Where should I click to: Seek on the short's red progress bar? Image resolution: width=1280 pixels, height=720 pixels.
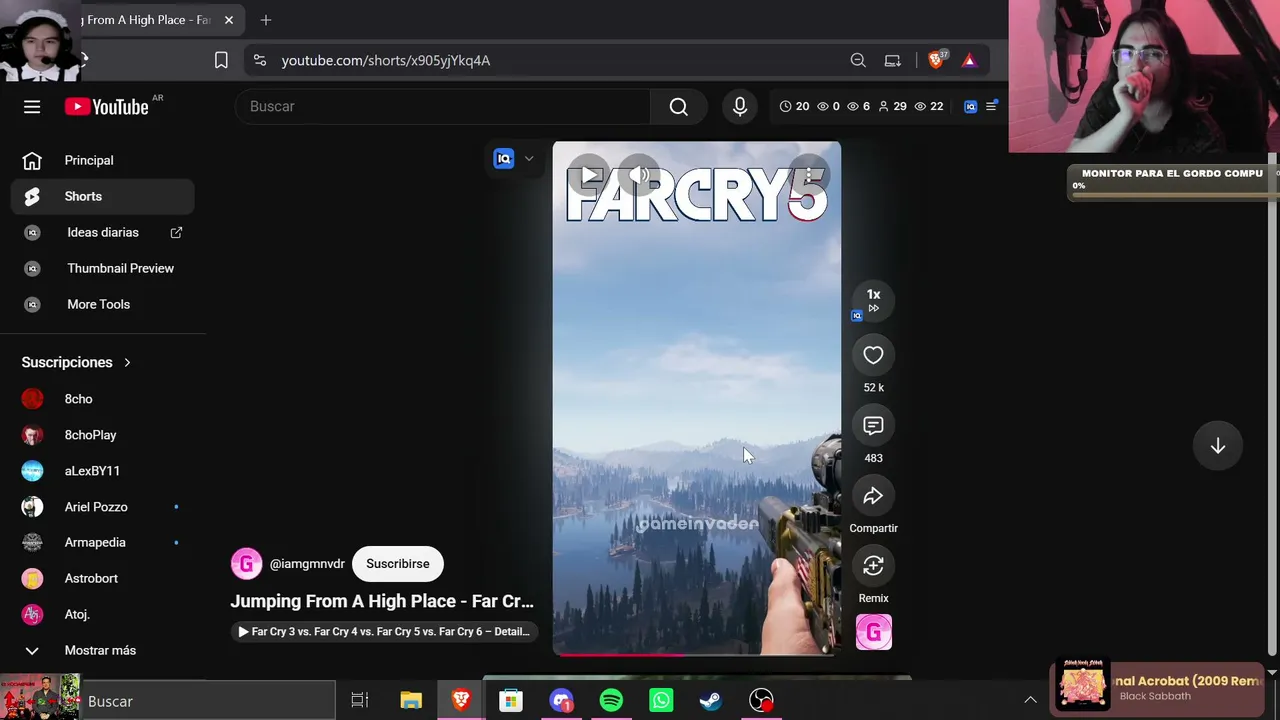click(x=697, y=654)
